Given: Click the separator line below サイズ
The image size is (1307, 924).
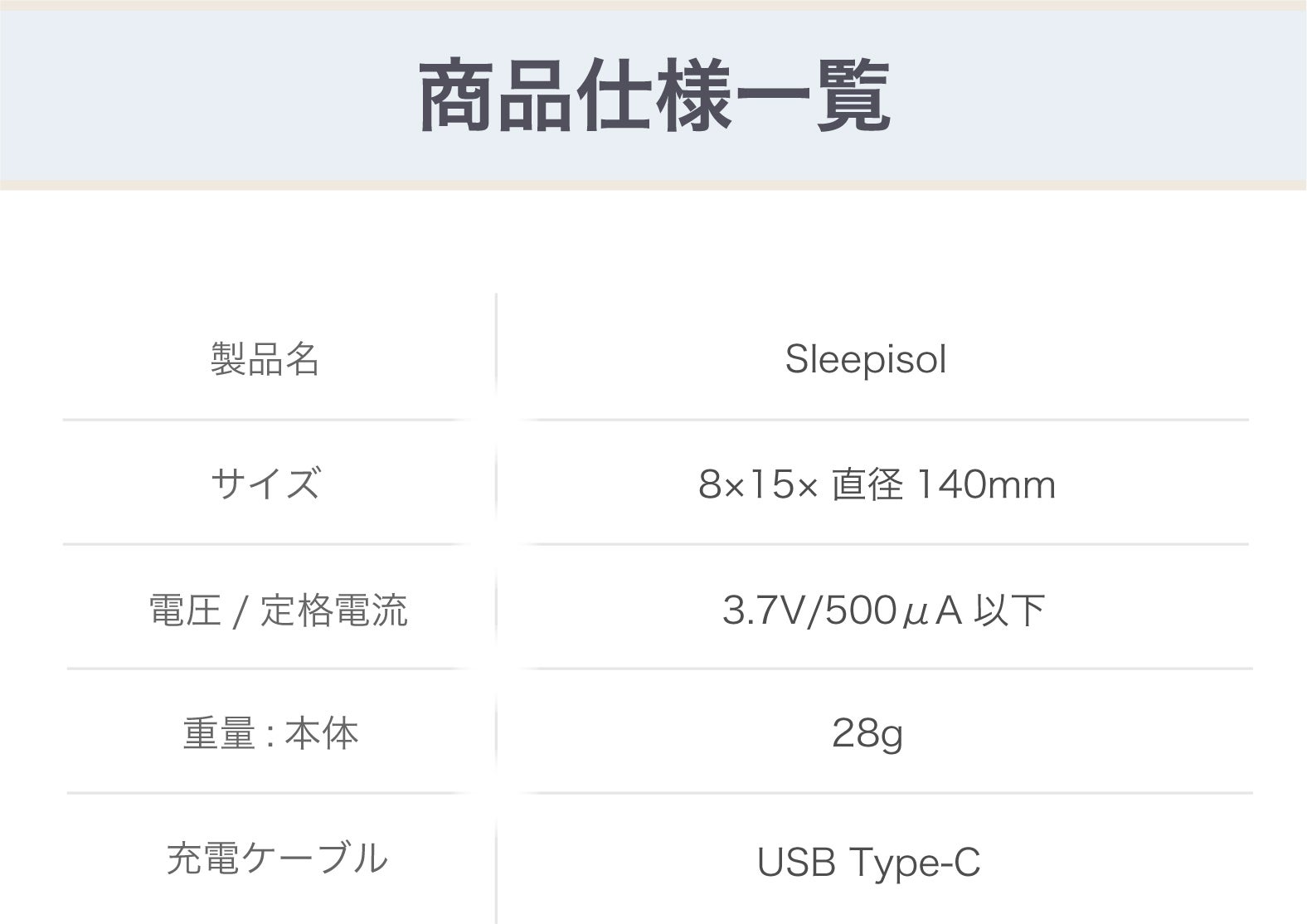Looking at the screenshot, I should (265, 544).
